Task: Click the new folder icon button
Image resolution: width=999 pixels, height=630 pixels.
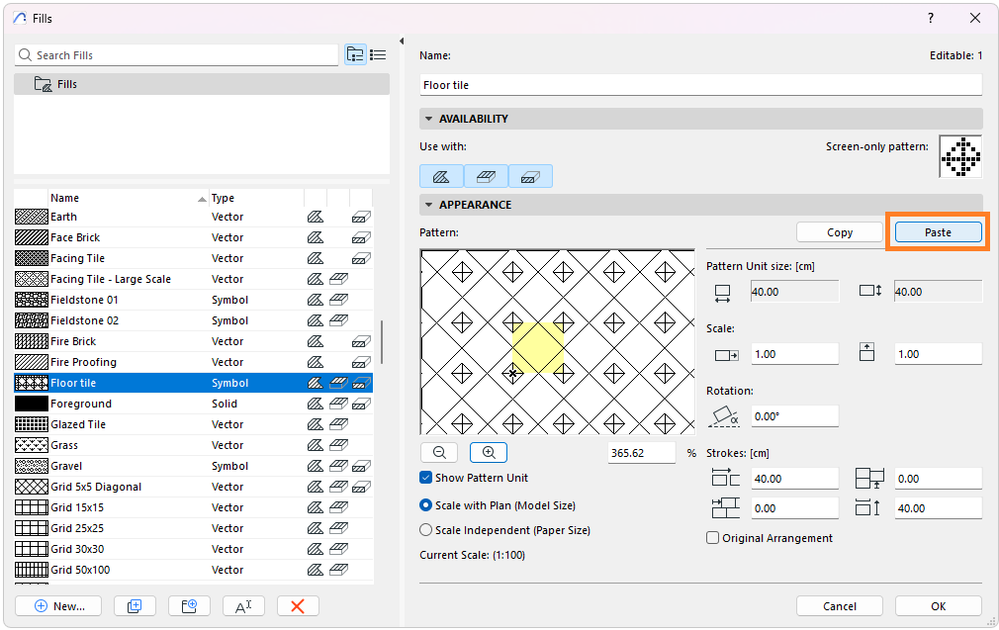Action: [188, 606]
